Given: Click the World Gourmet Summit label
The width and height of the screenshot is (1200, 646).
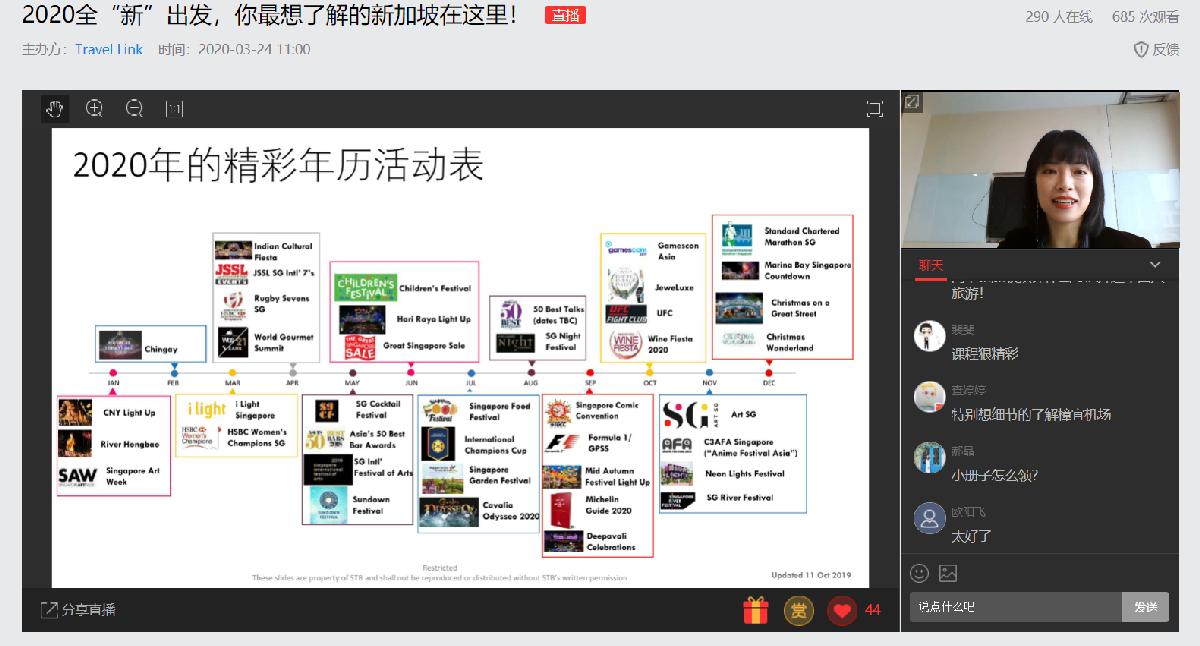Looking at the screenshot, I should 284,343.
